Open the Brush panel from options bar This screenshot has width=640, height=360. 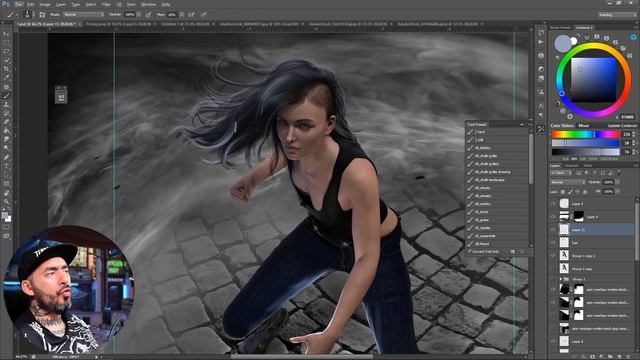click(42, 14)
